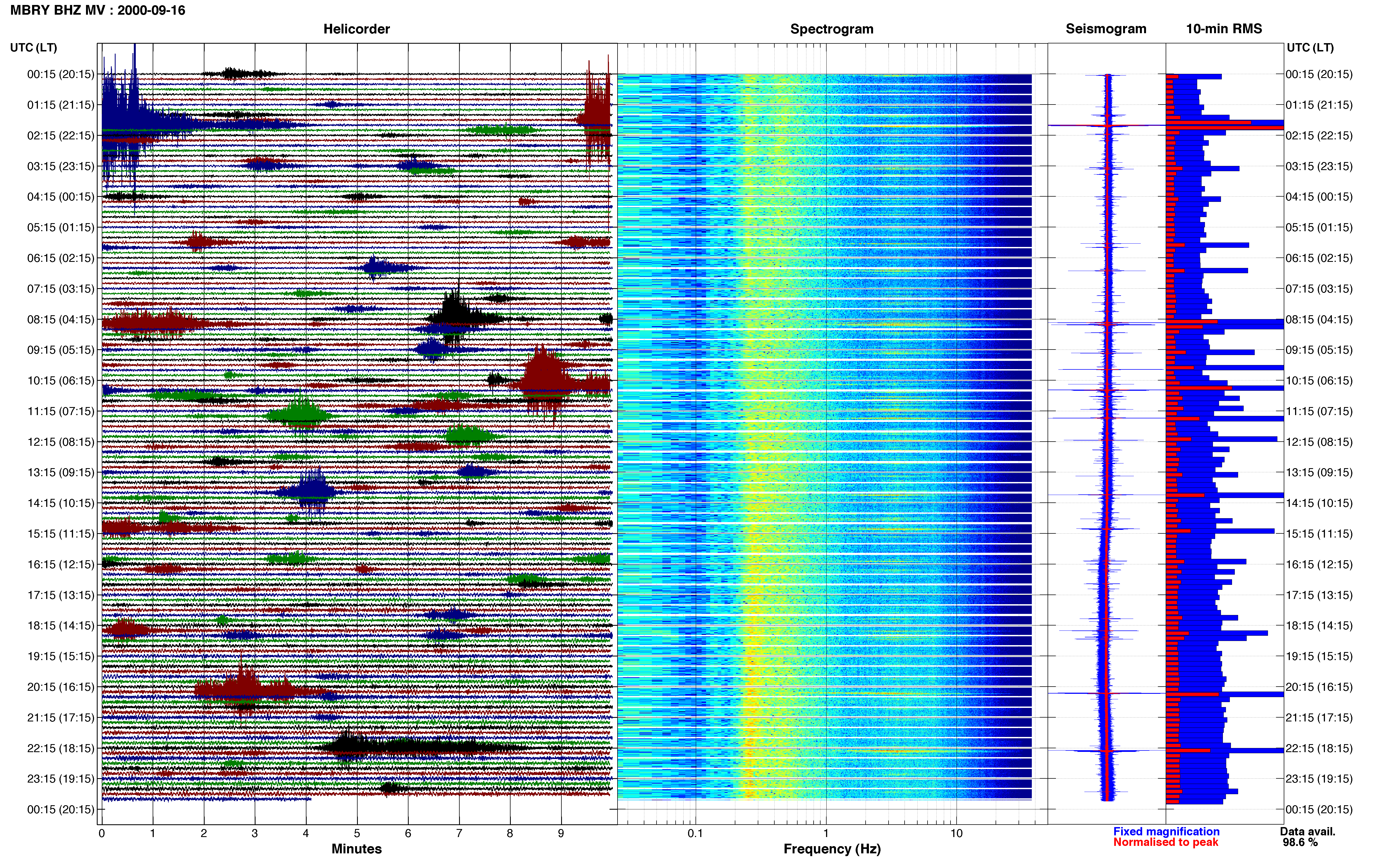Click the "Seismogram" panel heading
Viewport: 1388px width, 868px height.
pyautogui.click(x=1106, y=29)
